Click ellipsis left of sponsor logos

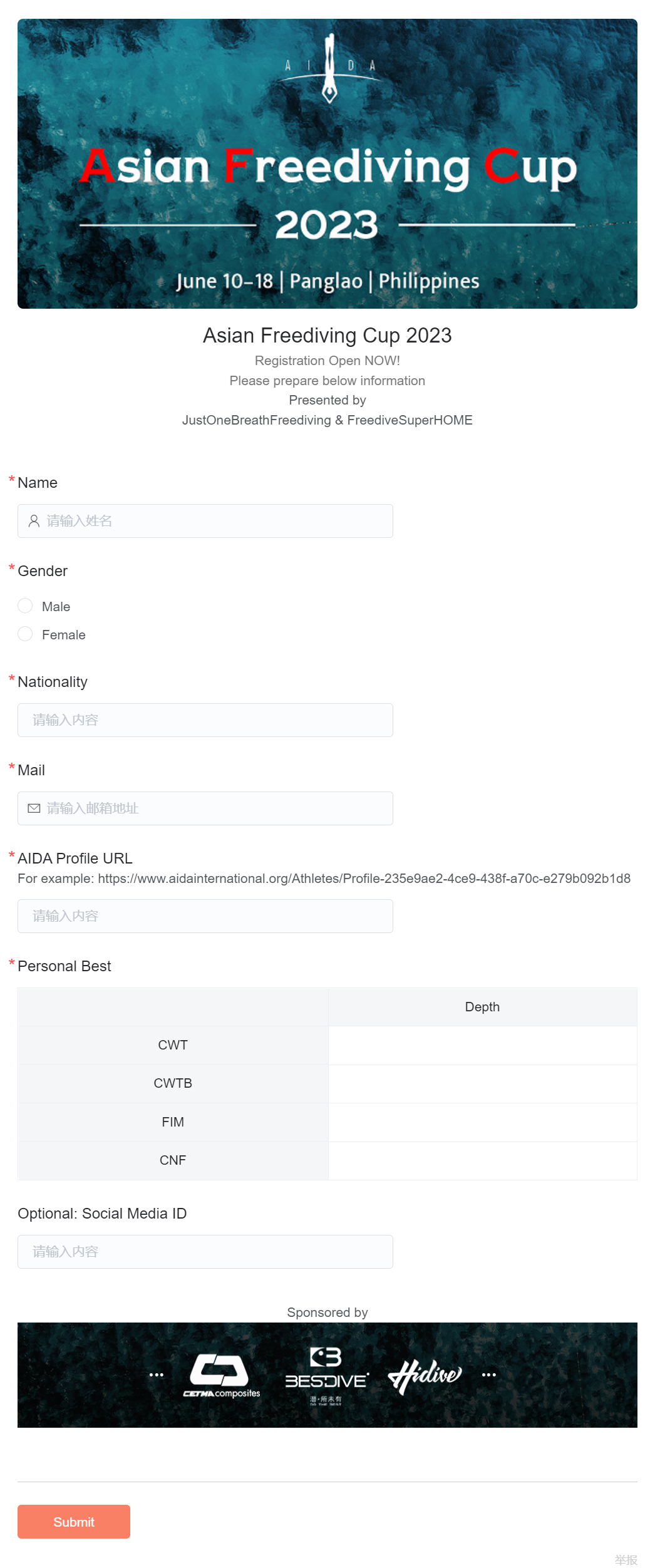click(x=157, y=1375)
